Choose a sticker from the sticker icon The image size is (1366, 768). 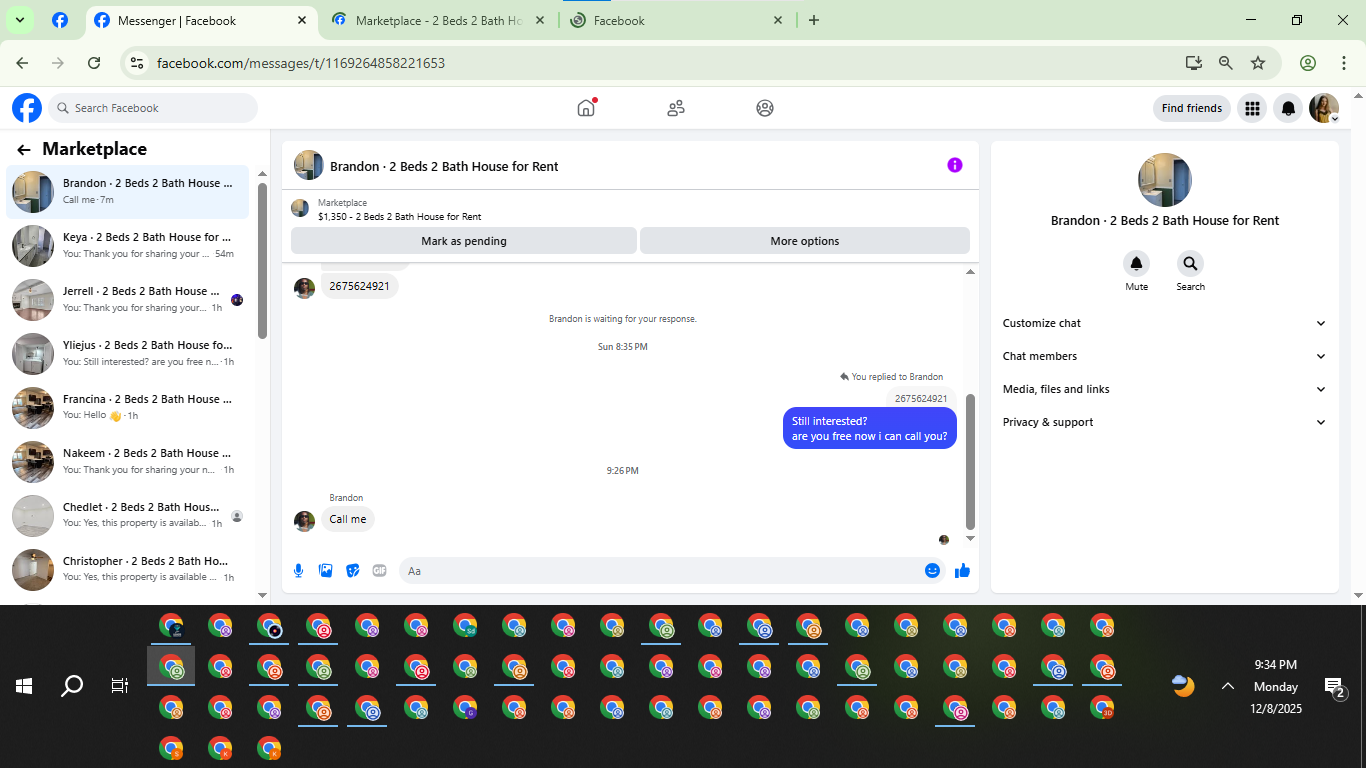click(x=352, y=570)
